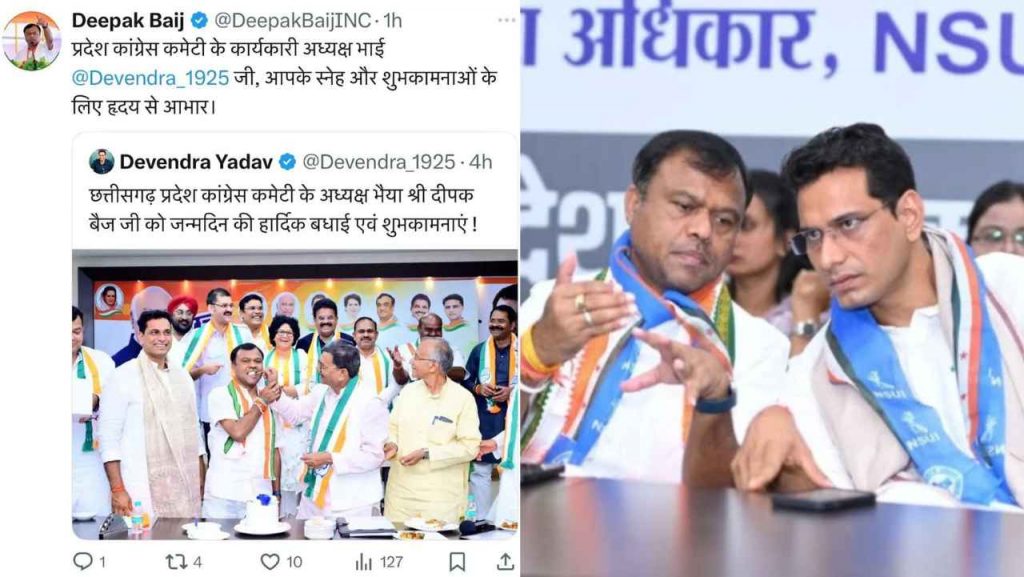The image size is (1024, 577).
Task: Click the @Devendra_1925 mention in tweet text
Action: [x=150, y=78]
